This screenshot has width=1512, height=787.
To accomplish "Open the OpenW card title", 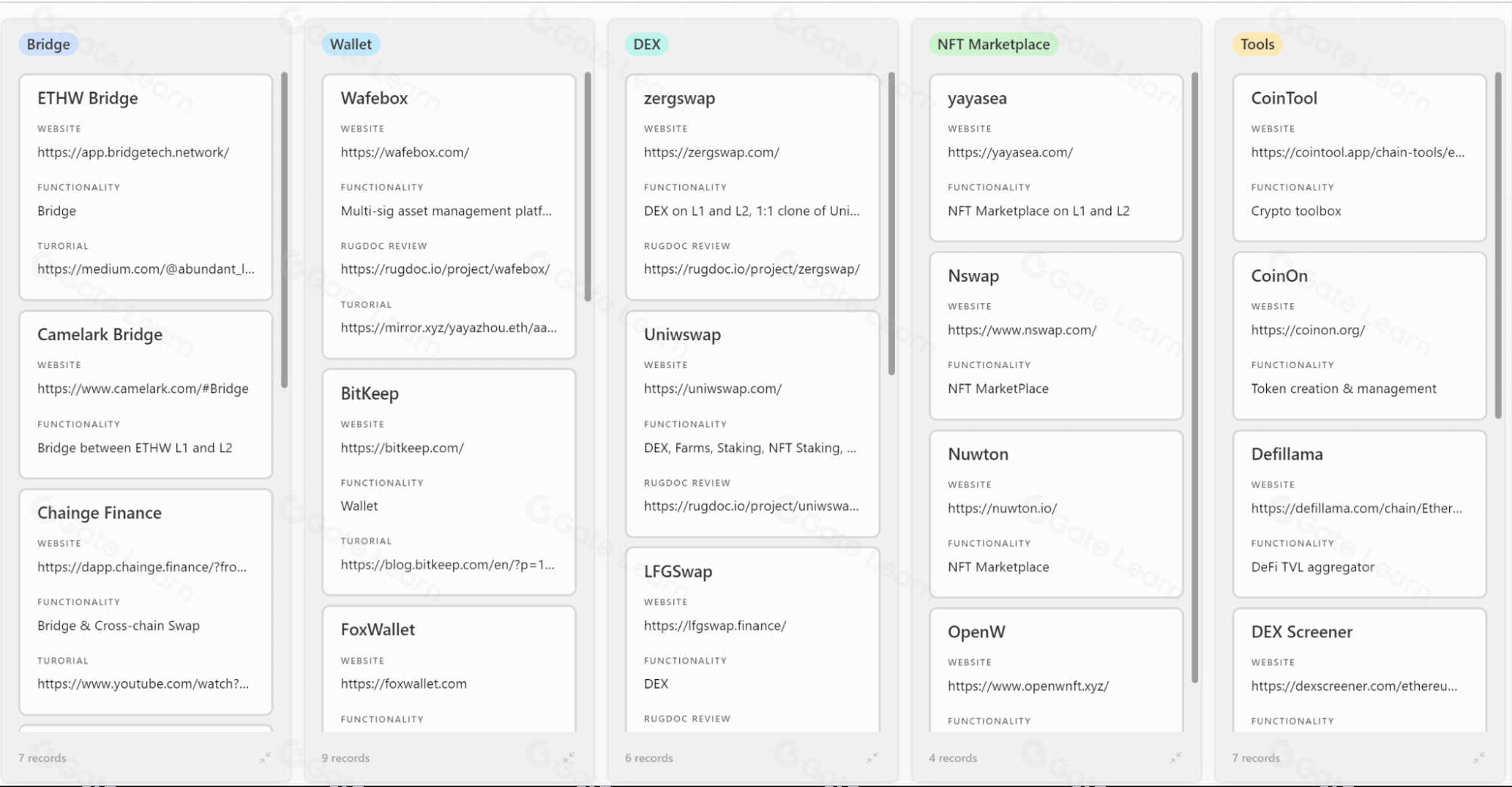I will pos(976,632).
